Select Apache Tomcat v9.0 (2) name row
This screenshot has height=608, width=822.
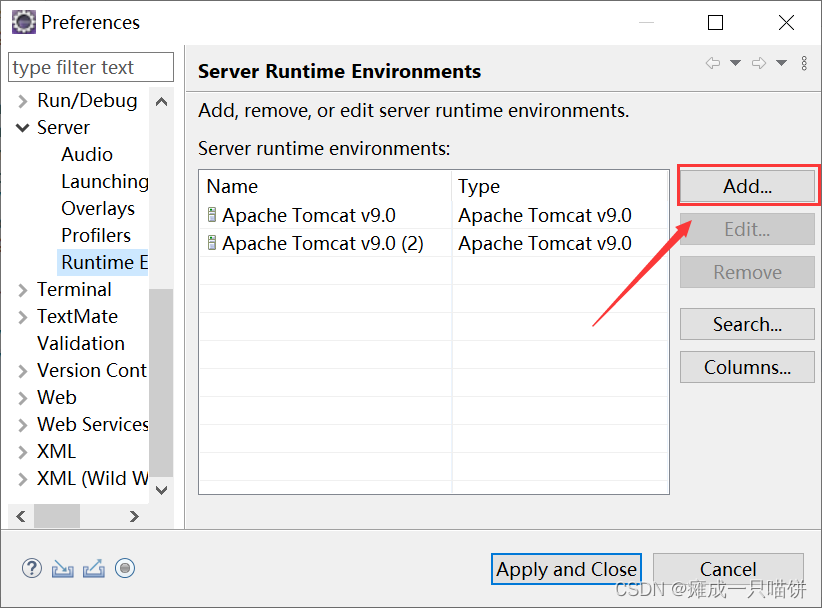325,243
